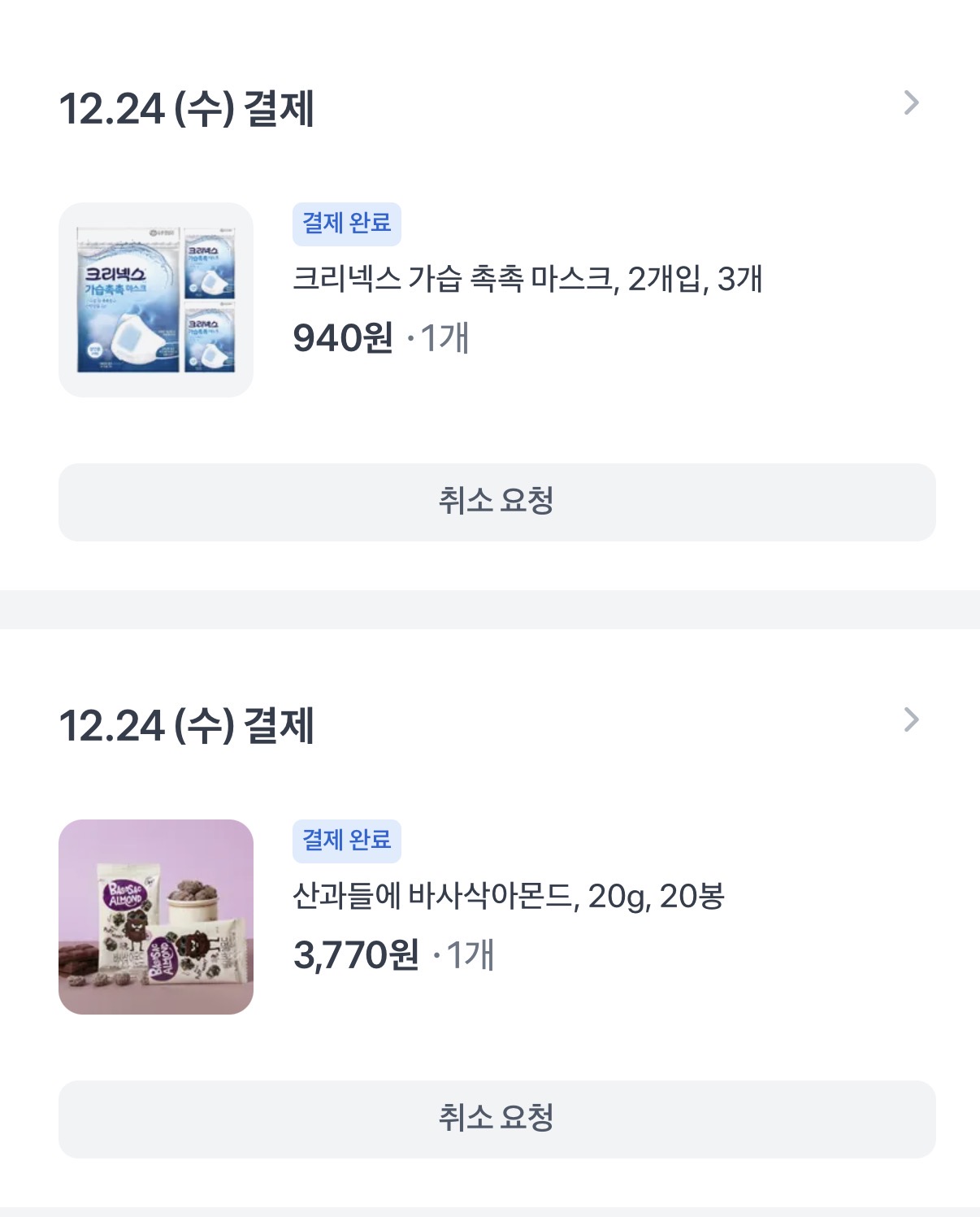Open details chevron for almond snack order
980x1217 pixels.
click(x=911, y=720)
